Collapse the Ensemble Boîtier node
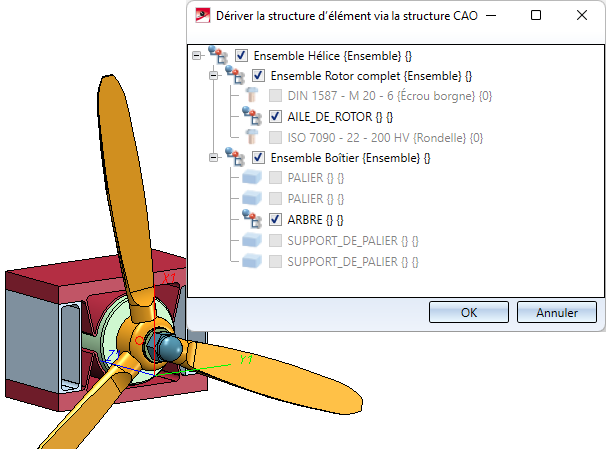 pyautogui.click(x=214, y=158)
